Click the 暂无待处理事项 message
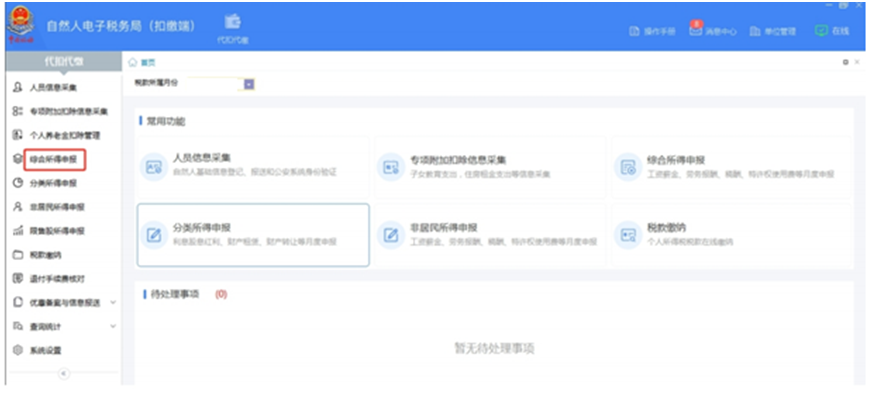 pos(494,348)
